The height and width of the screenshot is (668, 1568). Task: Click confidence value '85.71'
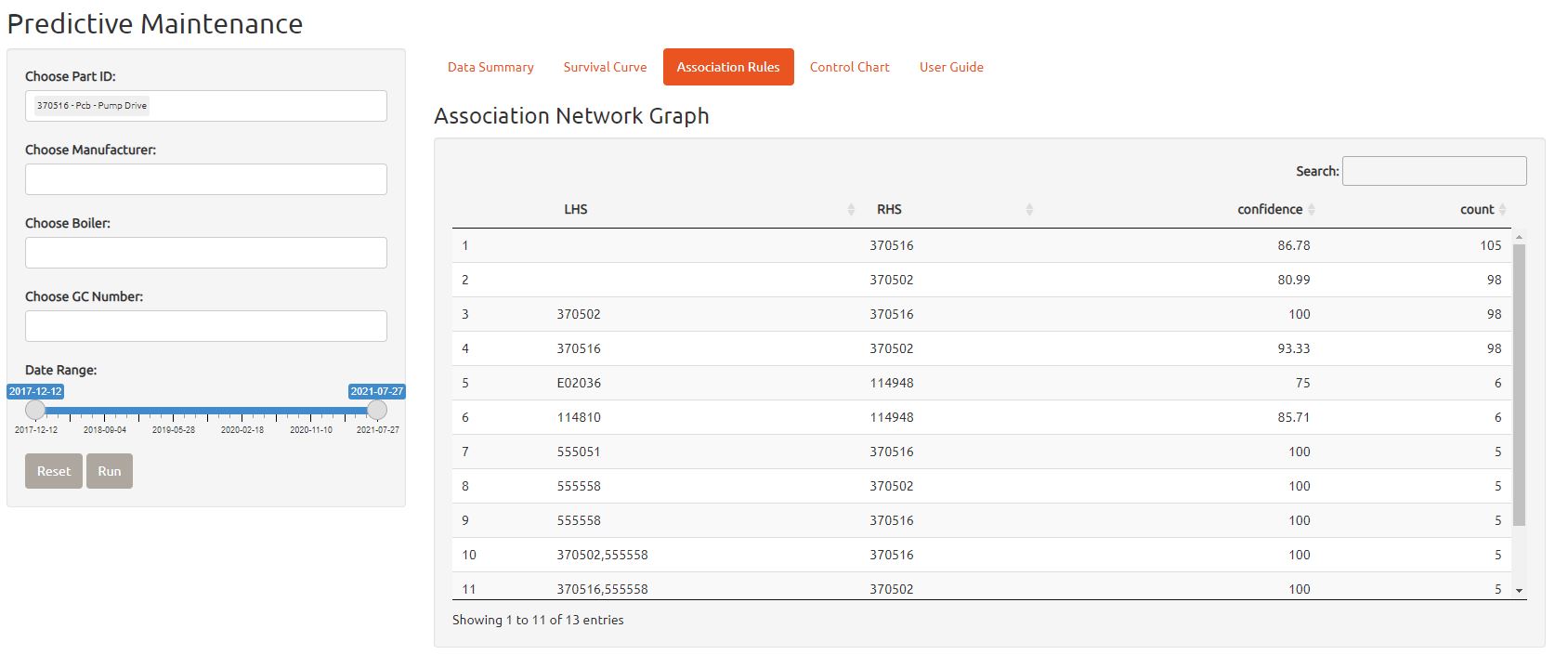(1294, 417)
